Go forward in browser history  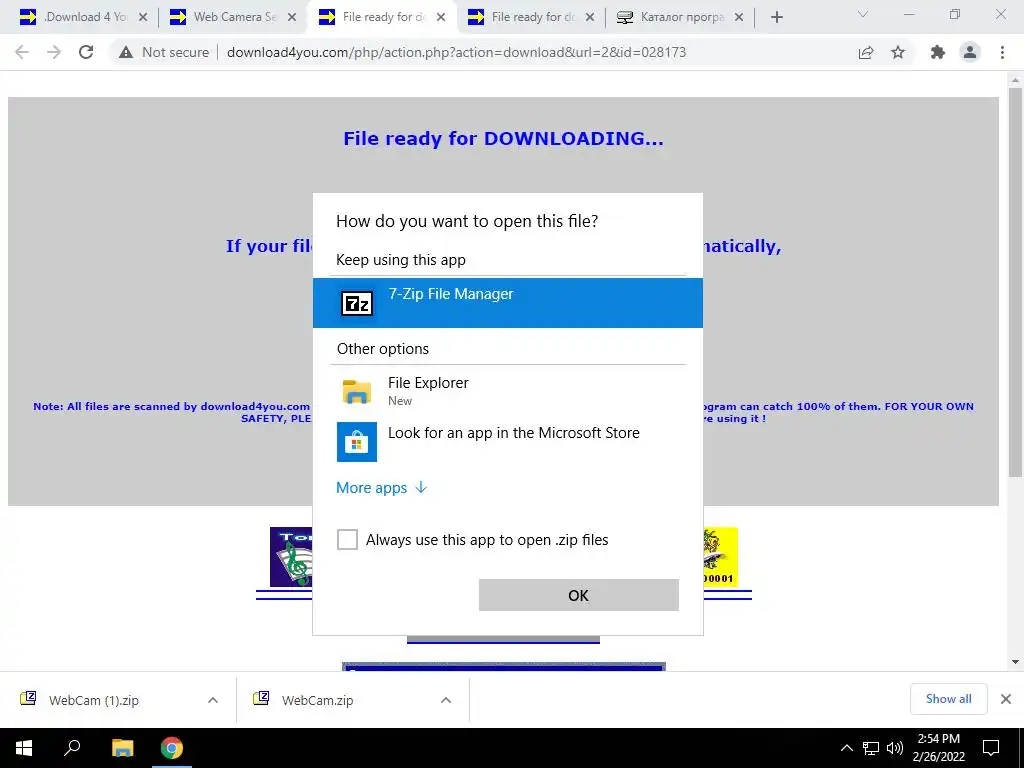[x=54, y=52]
